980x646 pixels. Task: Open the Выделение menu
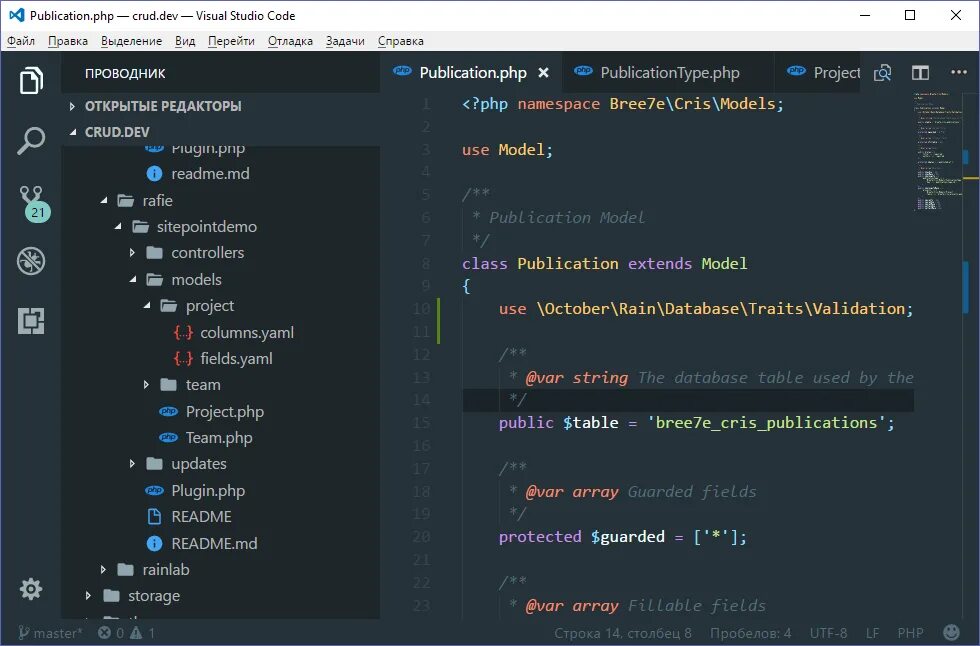coord(131,41)
